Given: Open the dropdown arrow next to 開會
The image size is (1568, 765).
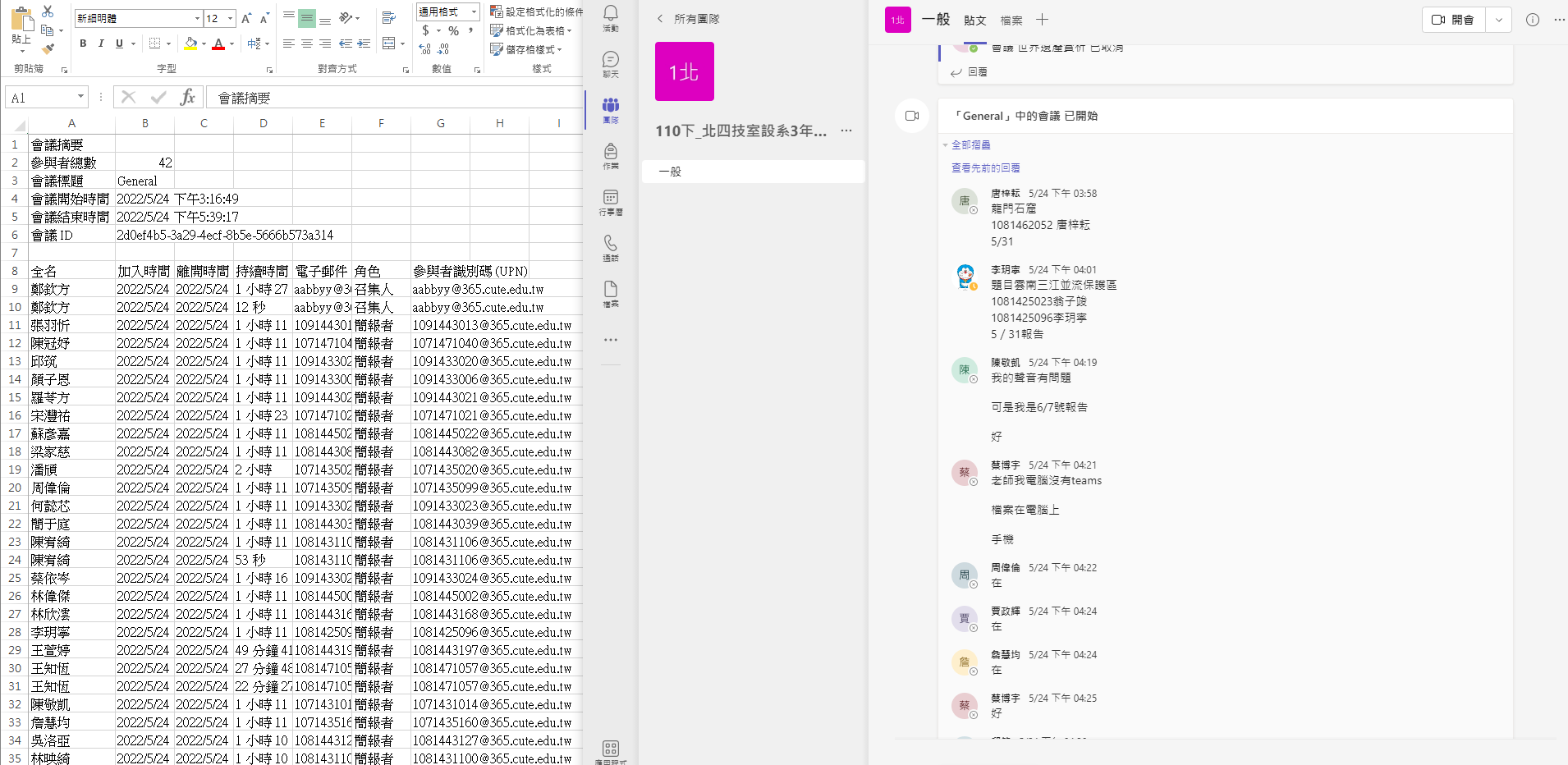Looking at the screenshot, I should 1498,20.
